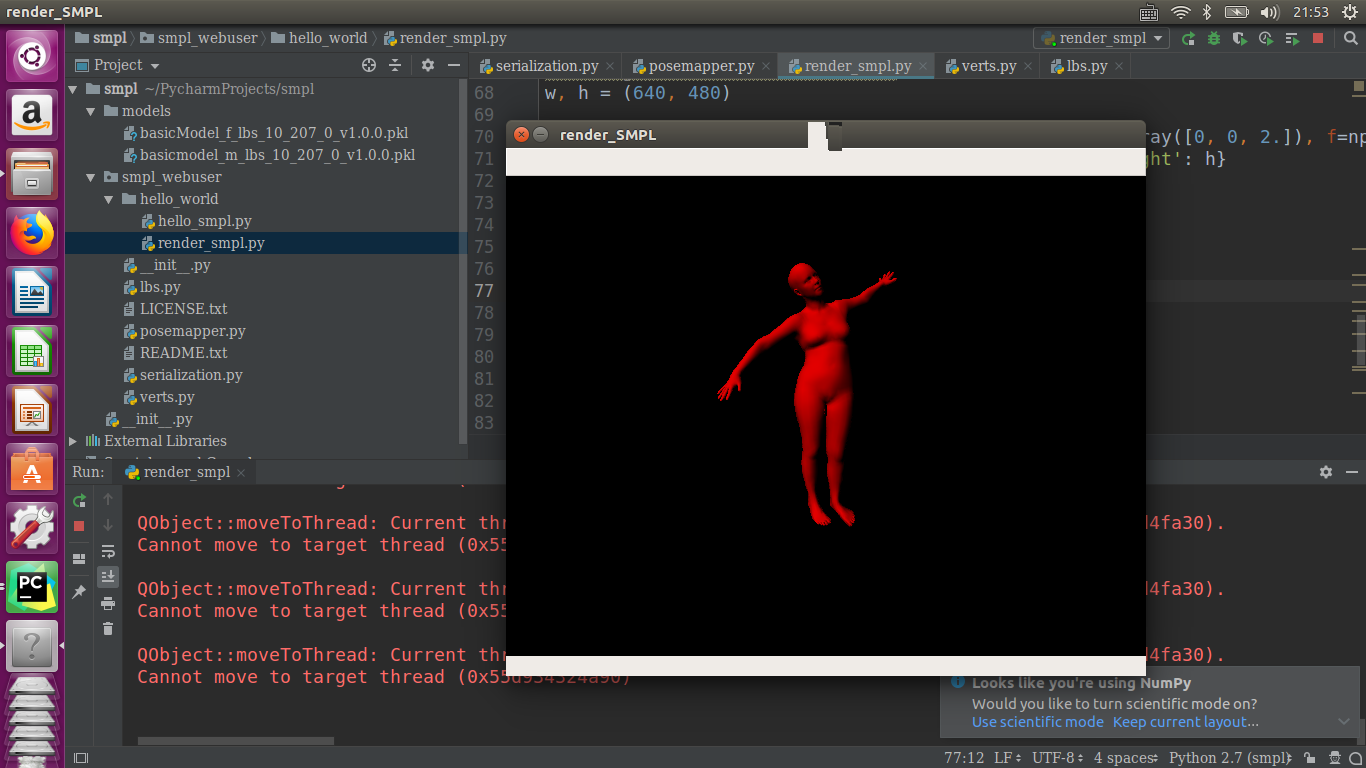Expand the NumPy notification chevron
The image size is (1366, 768).
tap(1344, 721)
